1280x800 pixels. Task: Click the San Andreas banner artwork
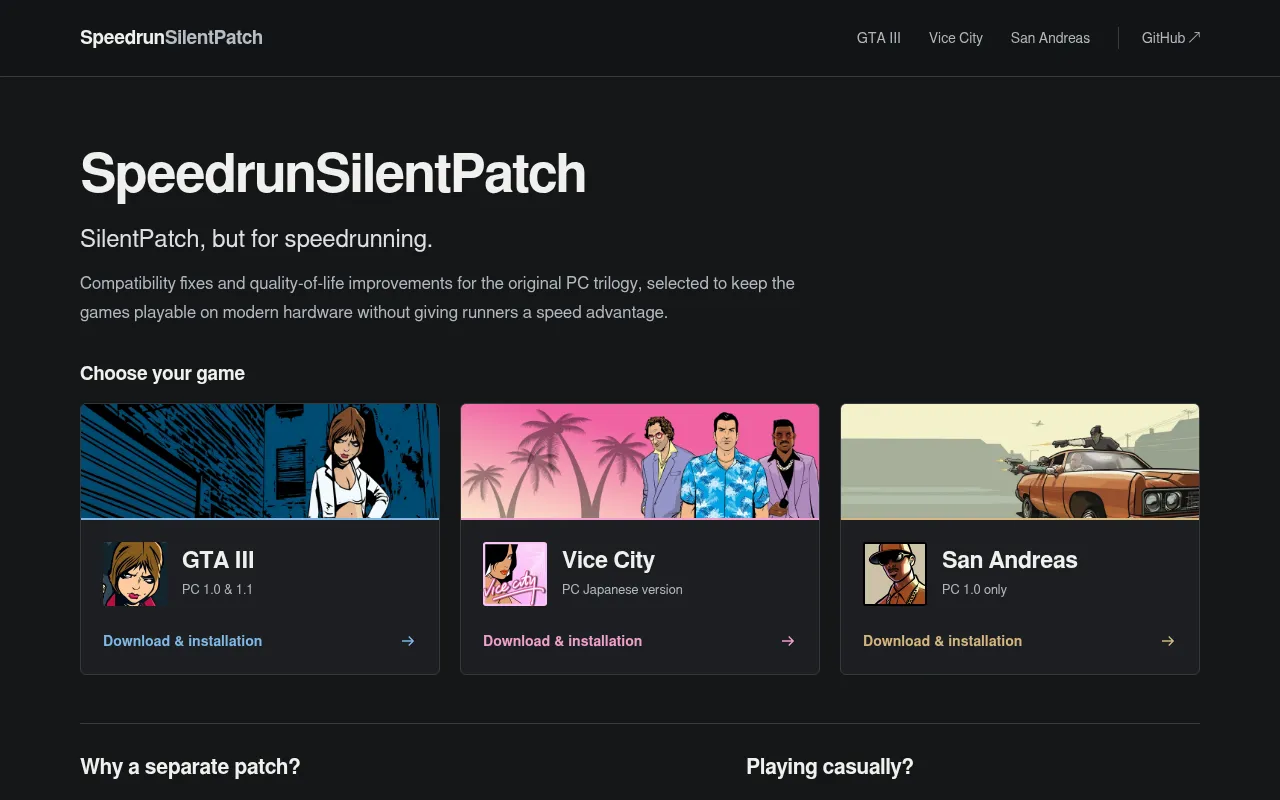coord(1020,461)
